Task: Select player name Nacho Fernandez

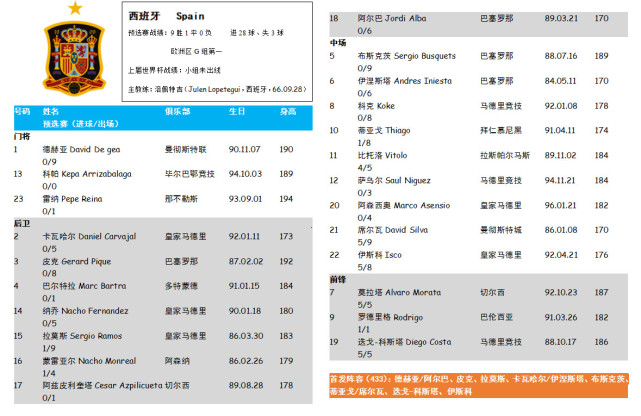Action: coord(95,311)
